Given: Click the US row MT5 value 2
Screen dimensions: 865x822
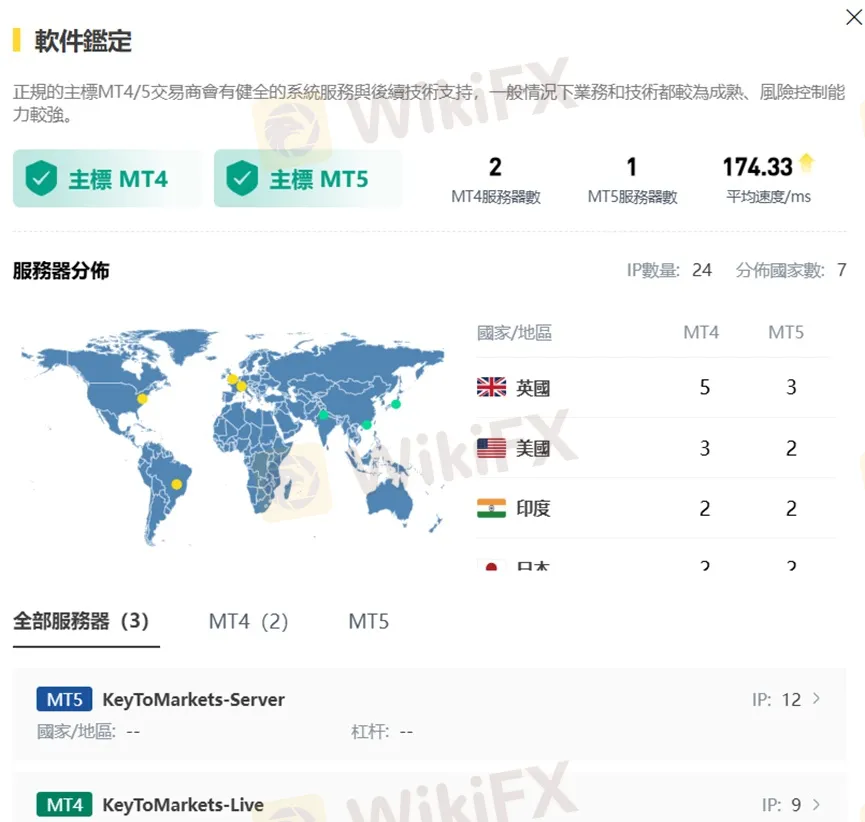Looking at the screenshot, I should [x=791, y=448].
